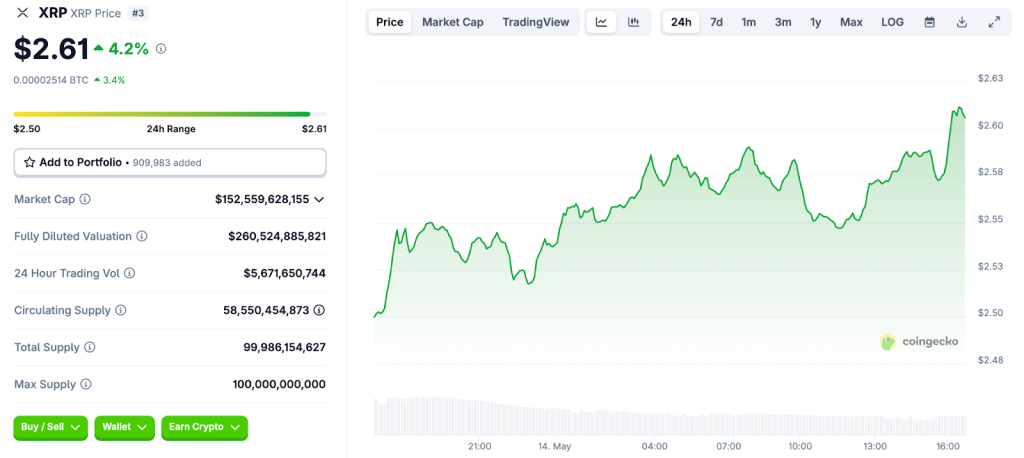Click the info icon next to Circulating Supply label
Viewport: 1024px width, 458px height.
(x=121, y=310)
